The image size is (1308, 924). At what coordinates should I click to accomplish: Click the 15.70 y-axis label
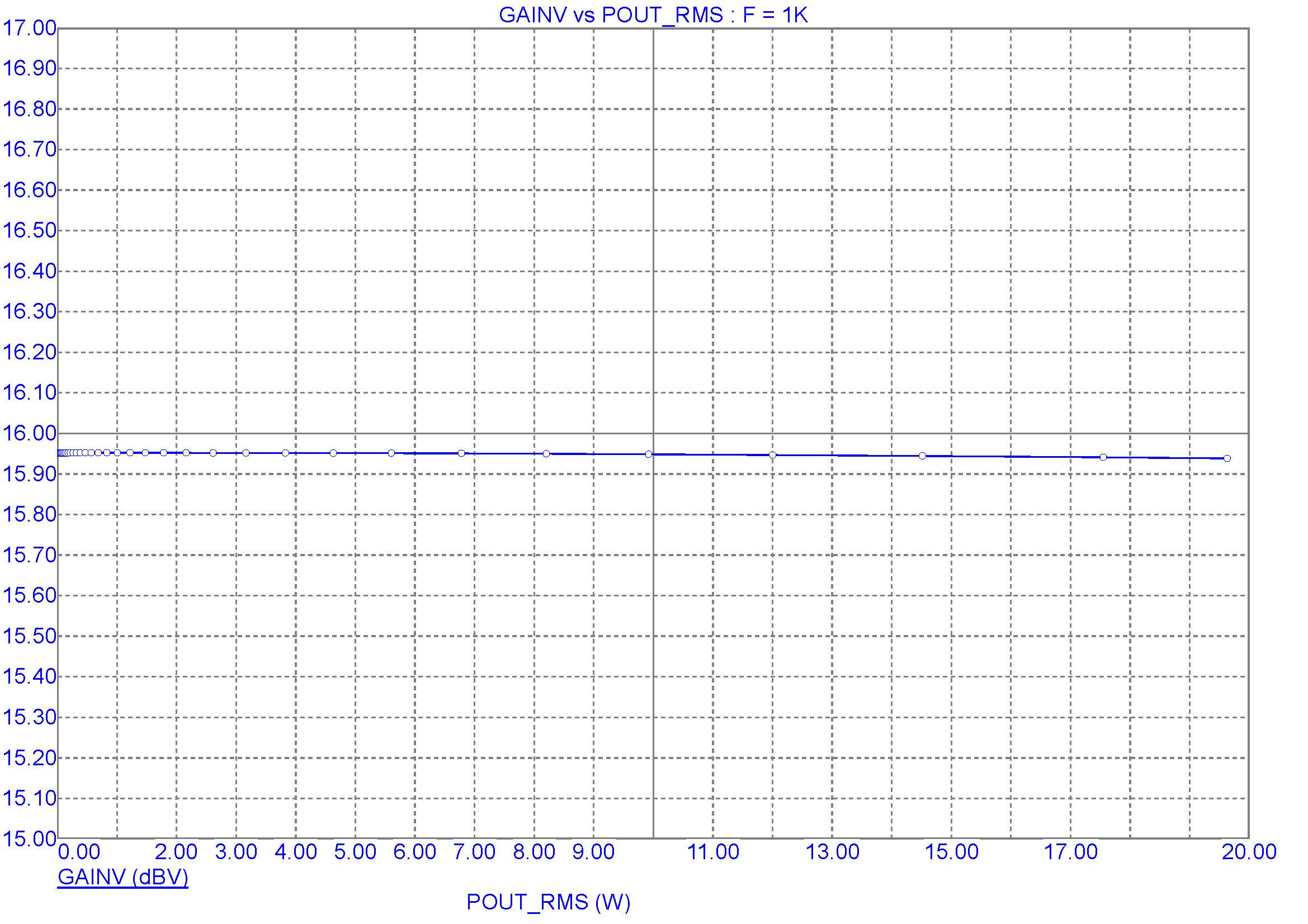(x=30, y=555)
